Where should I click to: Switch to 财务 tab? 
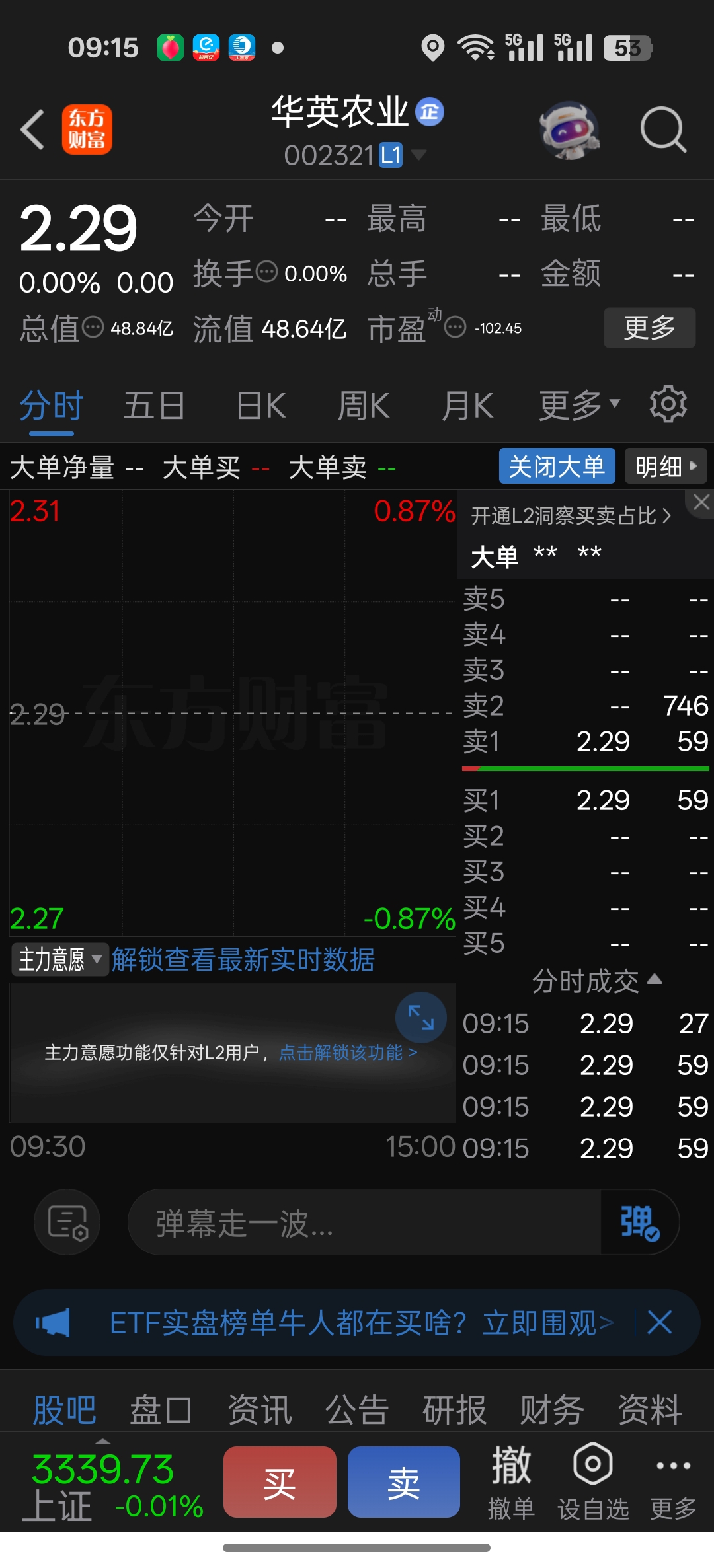click(x=552, y=1409)
